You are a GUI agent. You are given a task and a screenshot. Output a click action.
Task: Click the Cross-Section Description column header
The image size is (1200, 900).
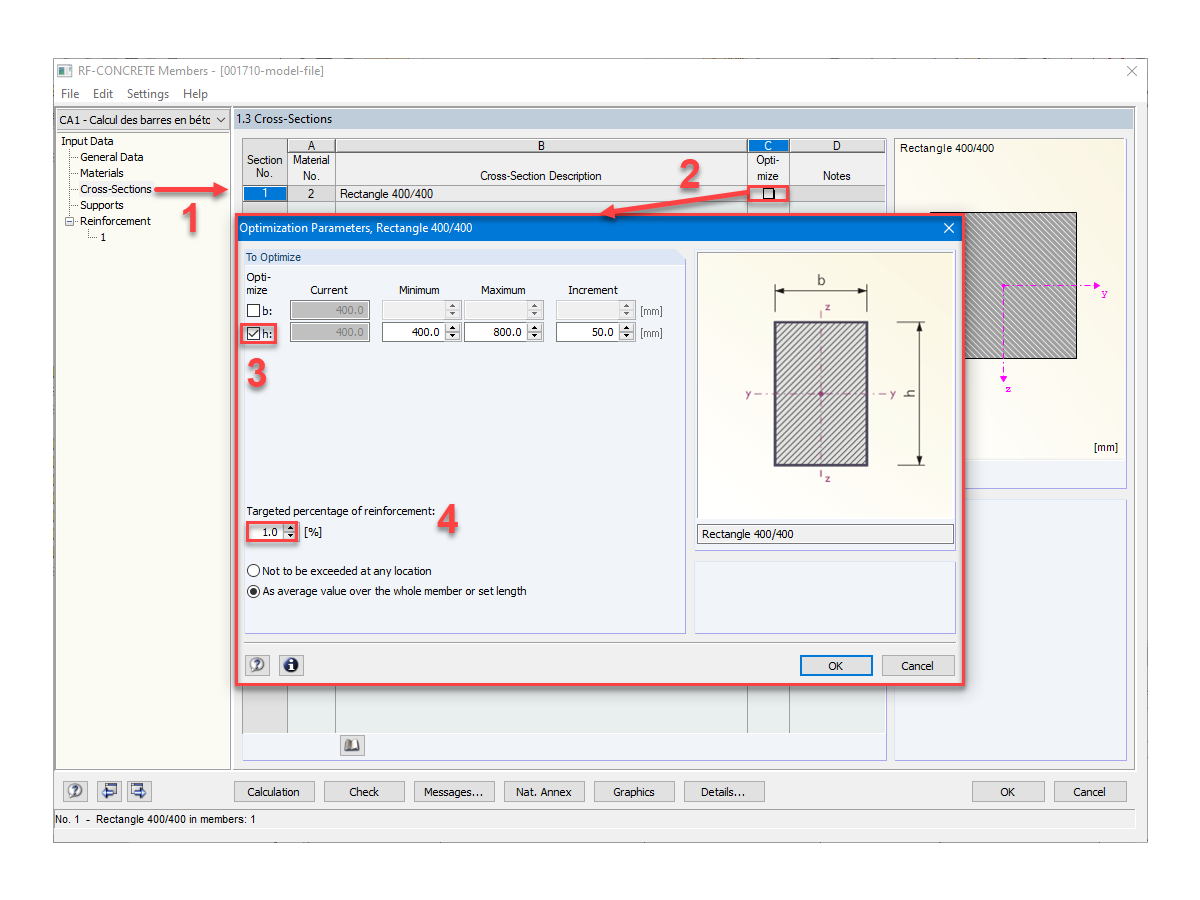(541, 176)
